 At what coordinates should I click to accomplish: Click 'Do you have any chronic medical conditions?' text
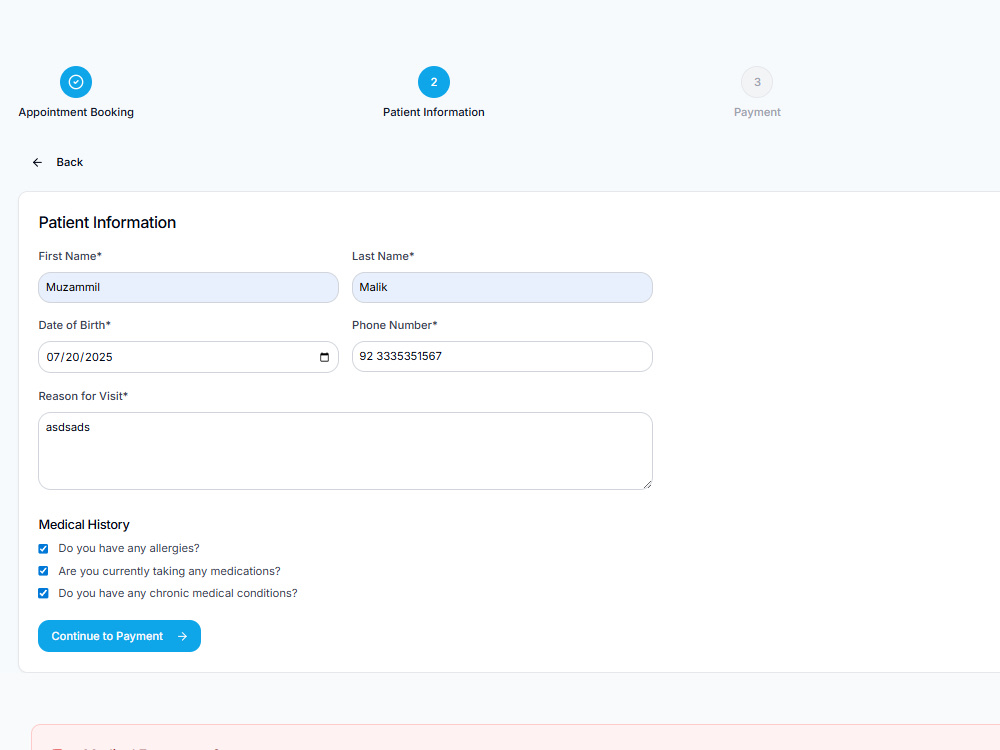coord(178,593)
